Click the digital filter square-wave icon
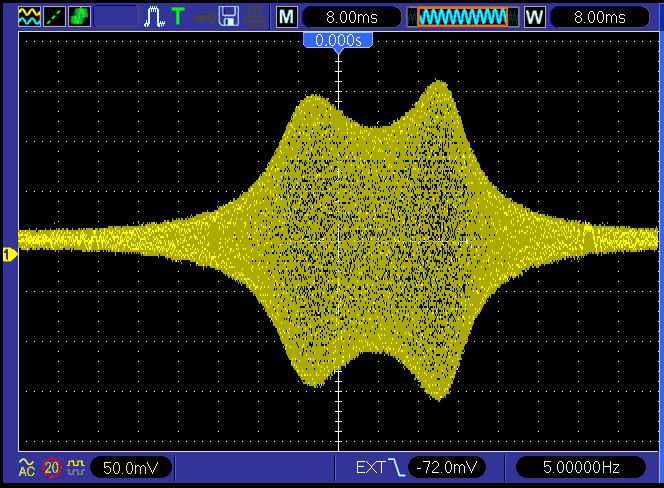 point(76,467)
